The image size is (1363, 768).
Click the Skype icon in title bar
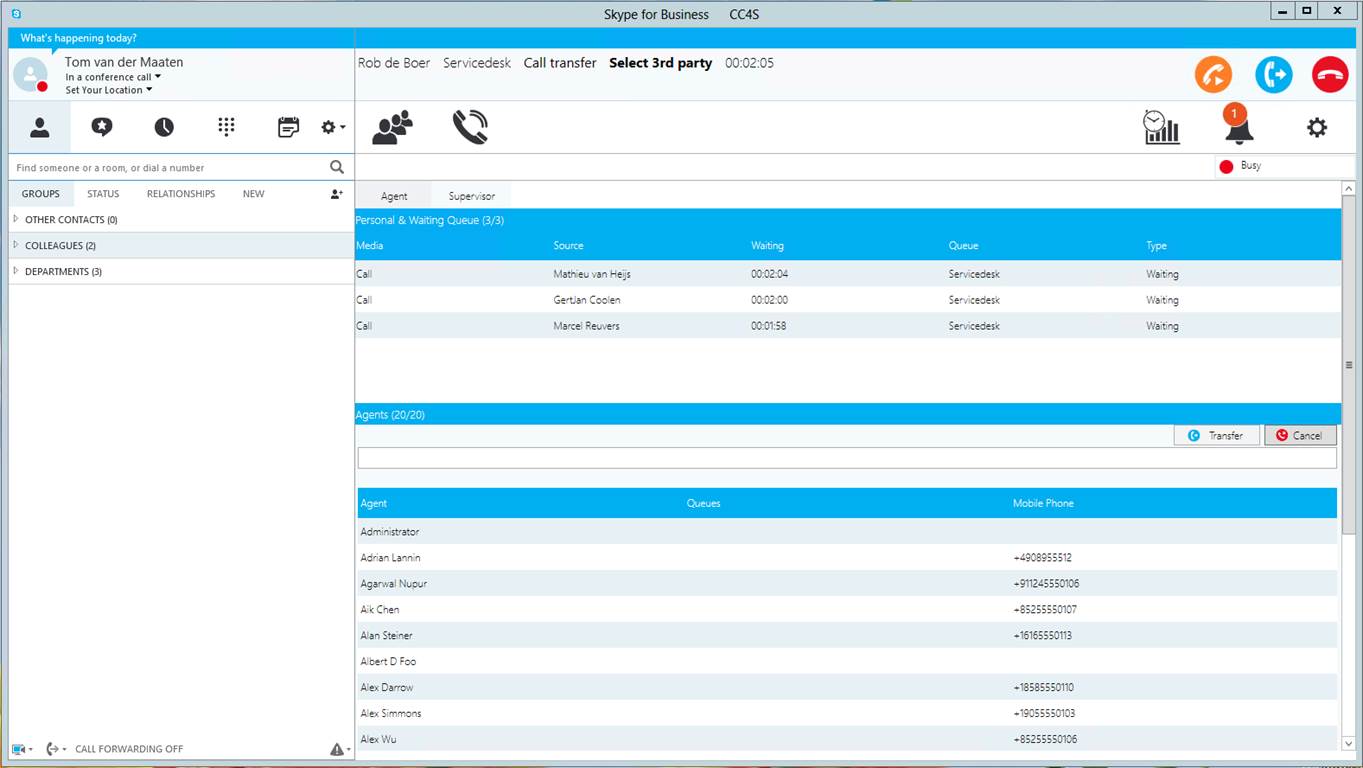click(x=16, y=14)
